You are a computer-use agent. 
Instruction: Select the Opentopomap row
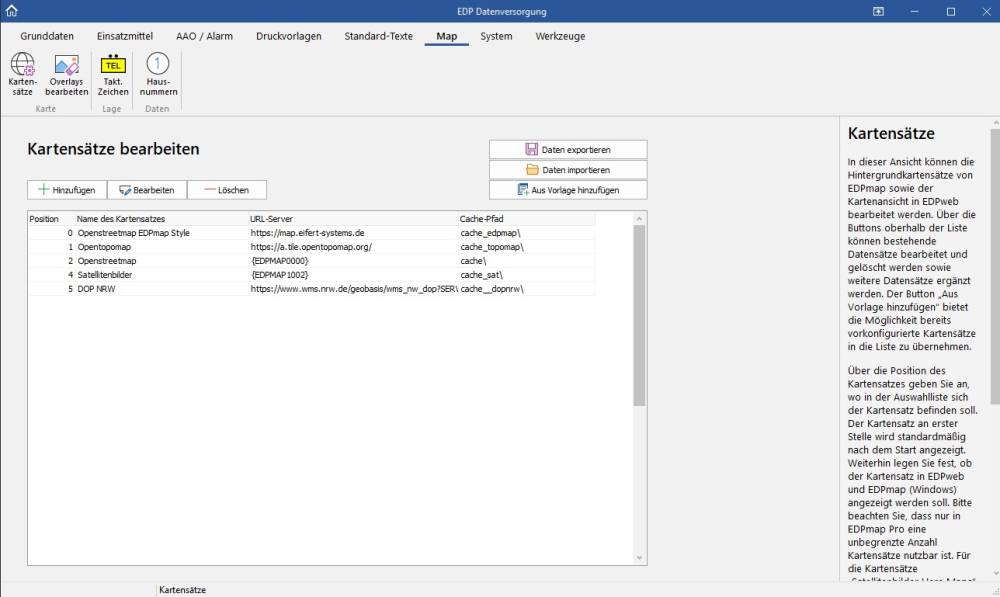311,247
